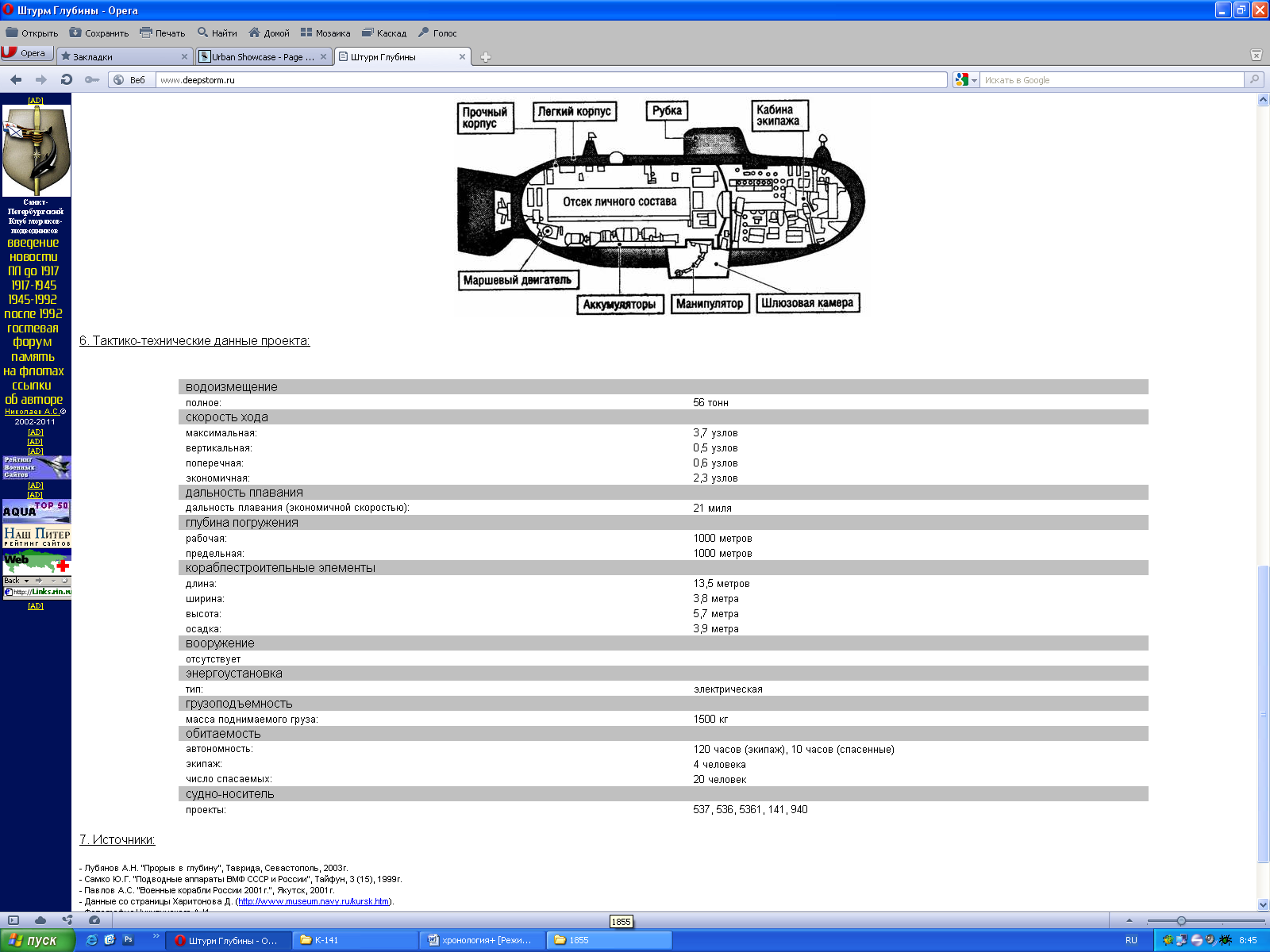The width and height of the screenshot is (1270, 952).
Task: Click the Николаев А.С. author link
Action: (32, 412)
